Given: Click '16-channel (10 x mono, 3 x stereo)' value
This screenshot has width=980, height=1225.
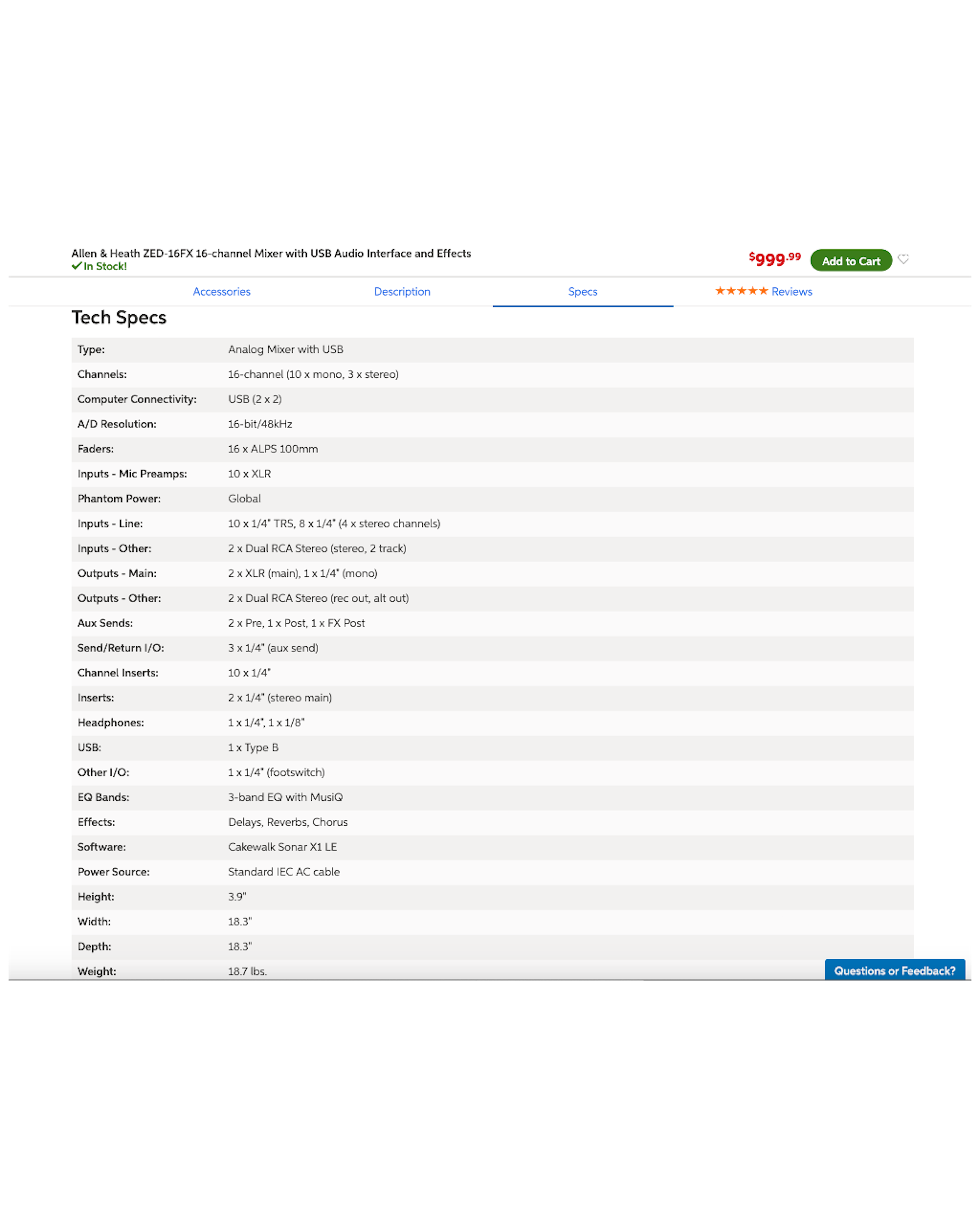Looking at the screenshot, I should point(313,374).
